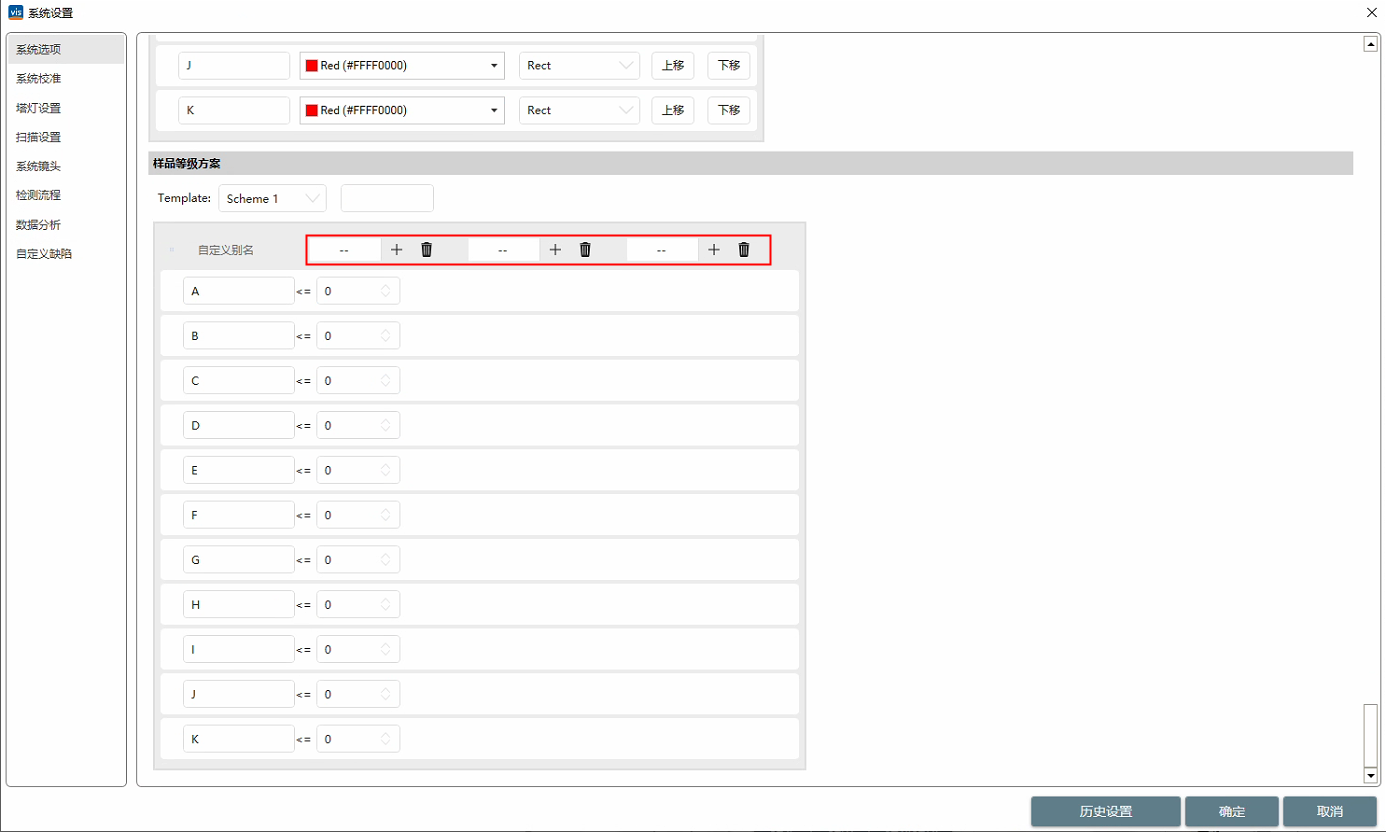Screen dimensions: 1386x832
Task: Open the color dropdown in row J
Action: tap(402, 66)
